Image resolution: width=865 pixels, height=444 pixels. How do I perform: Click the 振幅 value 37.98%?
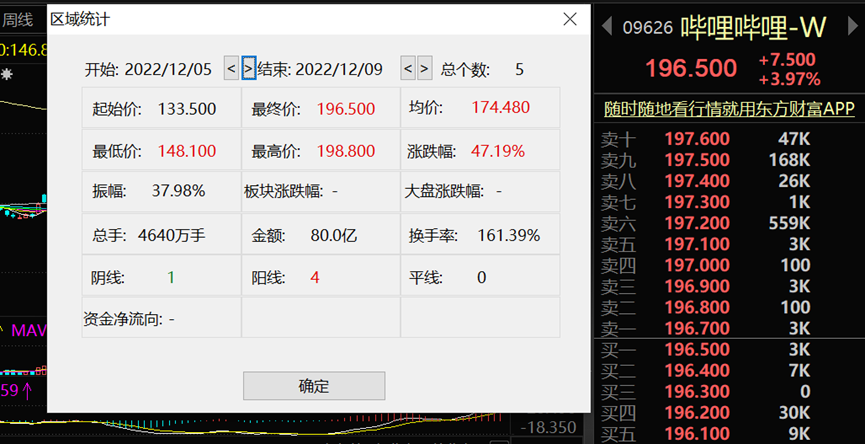(179, 191)
